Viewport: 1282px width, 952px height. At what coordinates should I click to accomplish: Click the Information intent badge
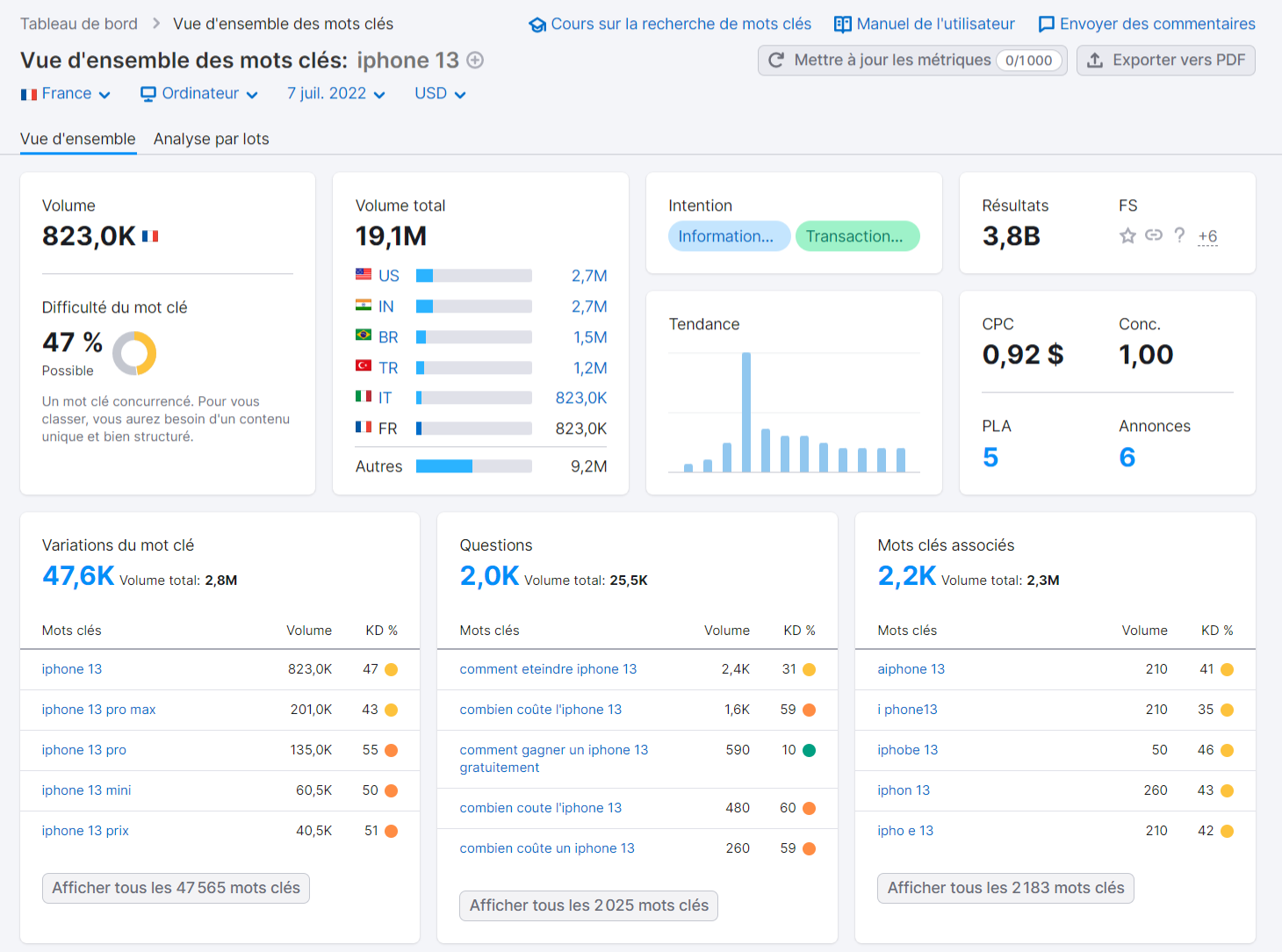(x=729, y=236)
